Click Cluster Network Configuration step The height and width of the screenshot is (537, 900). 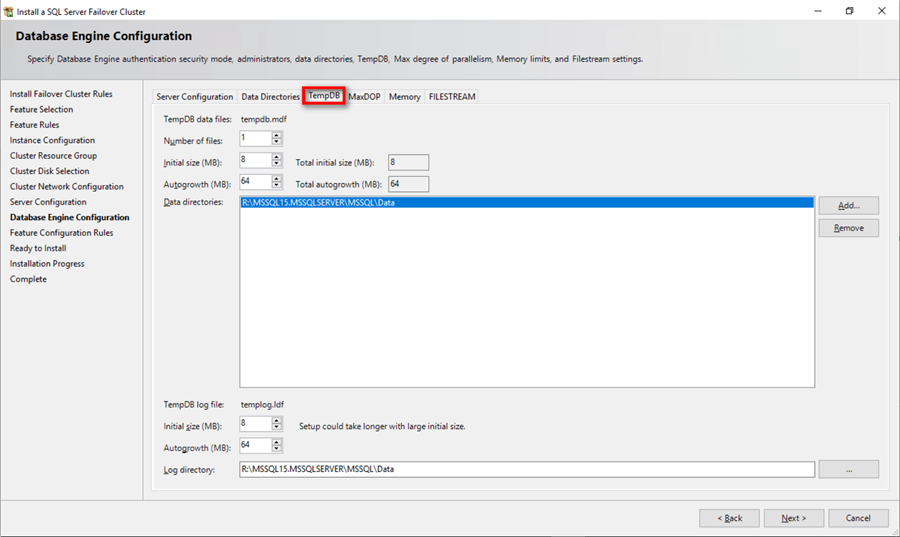click(67, 186)
